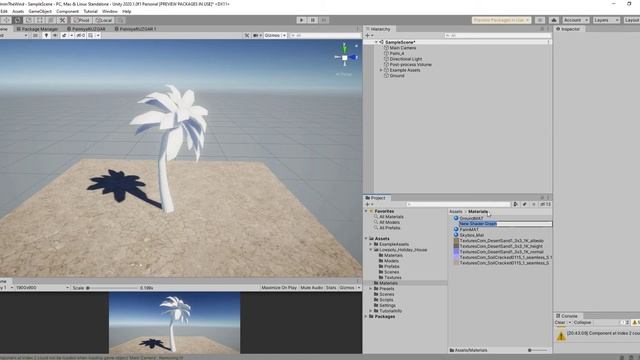This screenshot has width=640, height=360.
Task: Open the 1900x900 resolution dropdown
Action: pyautogui.click(x=42, y=288)
